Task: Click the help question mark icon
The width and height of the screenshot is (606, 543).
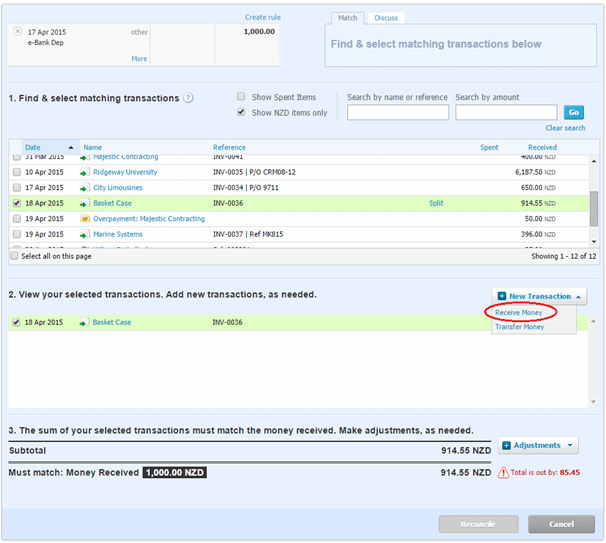Action: point(188,98)
